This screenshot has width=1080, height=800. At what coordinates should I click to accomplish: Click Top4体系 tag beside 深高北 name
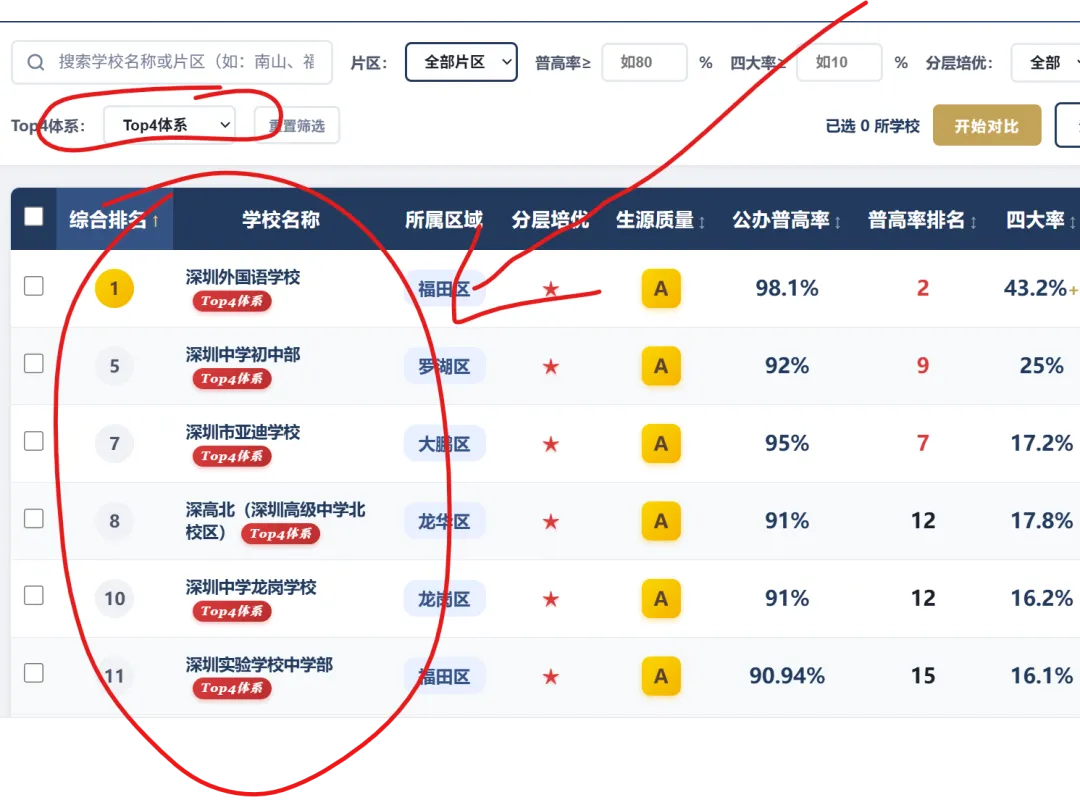pos(280,533)
